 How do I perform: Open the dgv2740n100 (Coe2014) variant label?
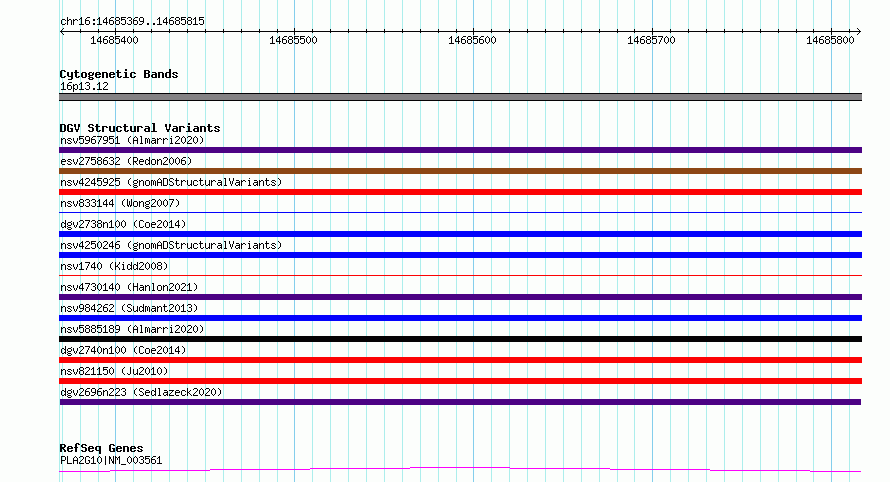click(123, 350)
